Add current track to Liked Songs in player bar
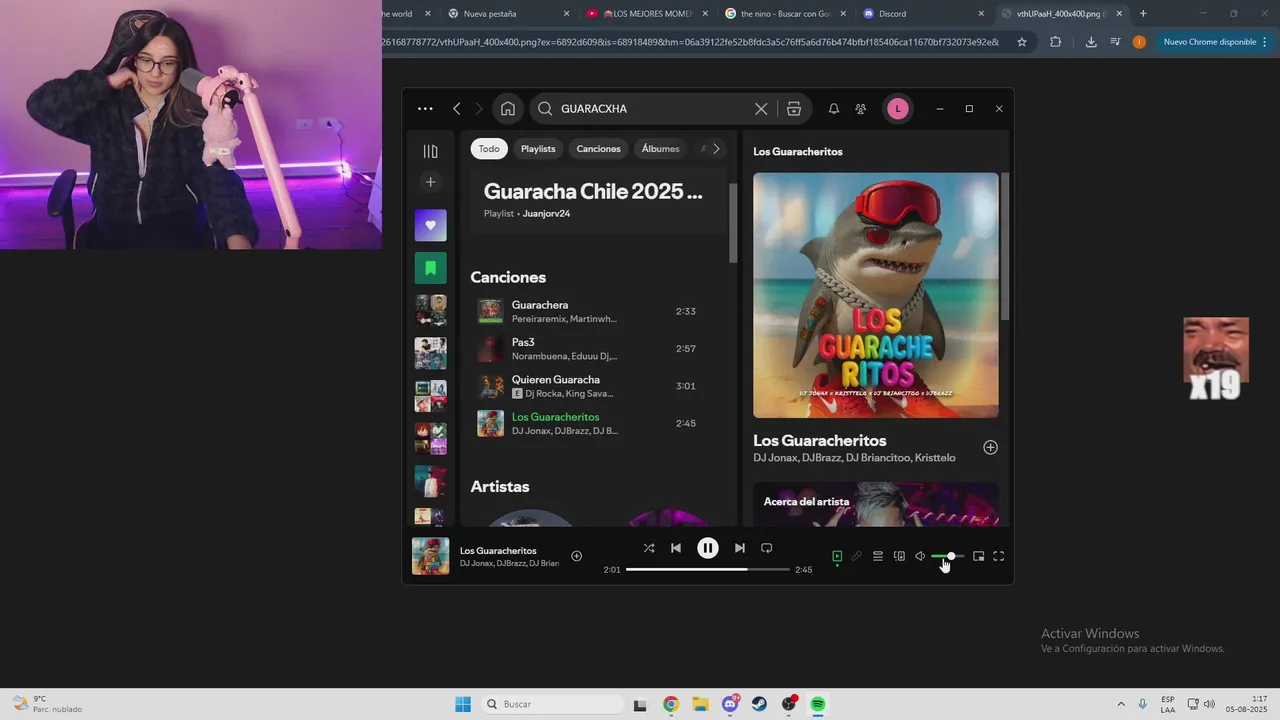Screen dimensions: 1280x720 tap(576, 556)
